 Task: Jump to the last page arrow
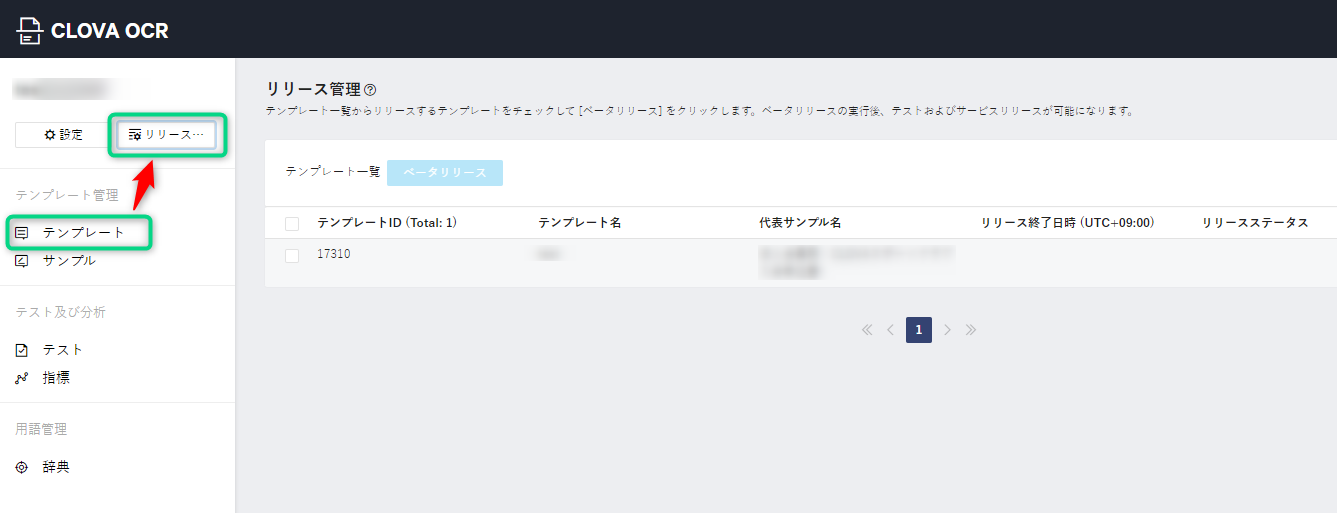(970, 330)
